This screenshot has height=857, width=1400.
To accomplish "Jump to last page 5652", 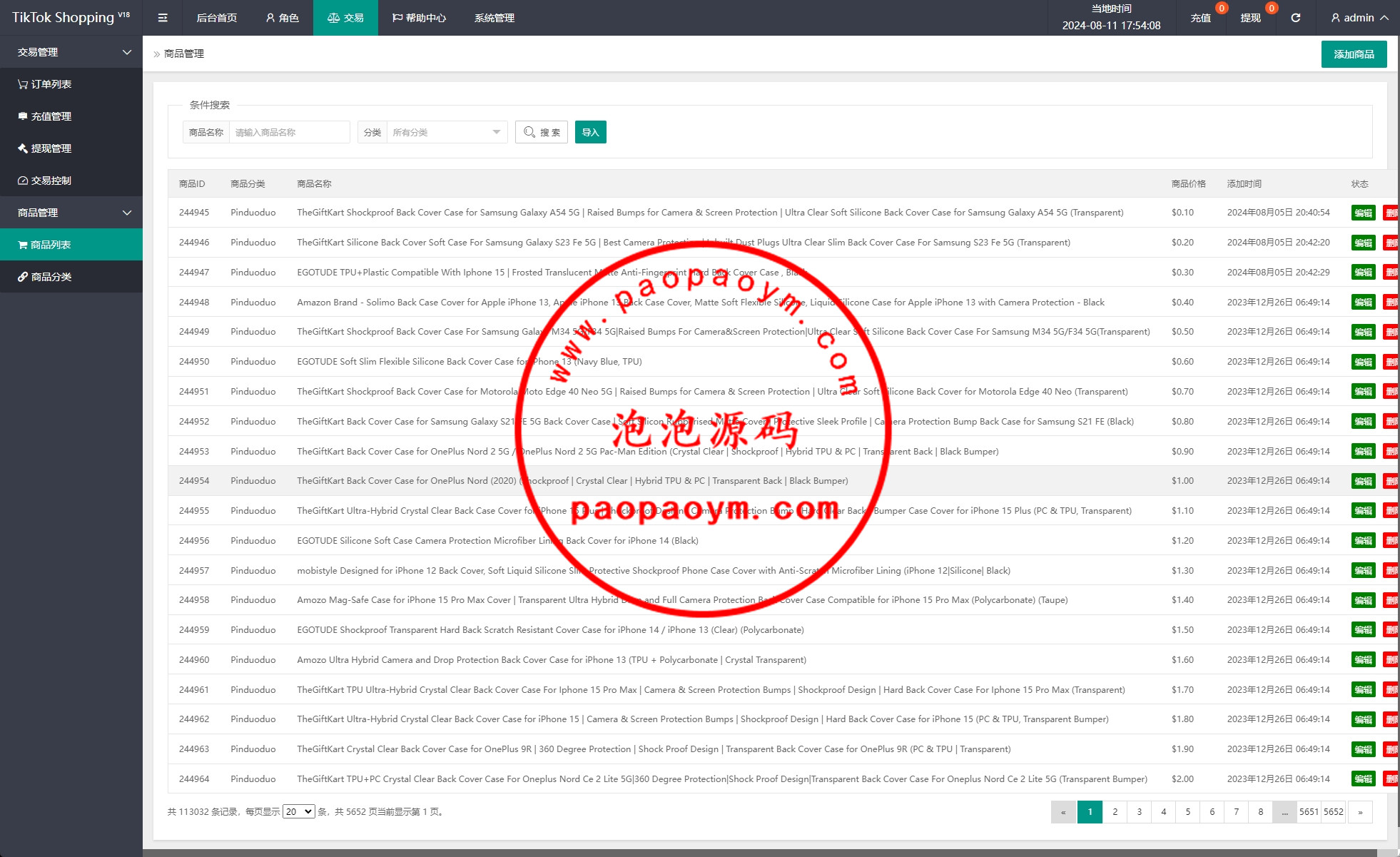I will 1333,812.
